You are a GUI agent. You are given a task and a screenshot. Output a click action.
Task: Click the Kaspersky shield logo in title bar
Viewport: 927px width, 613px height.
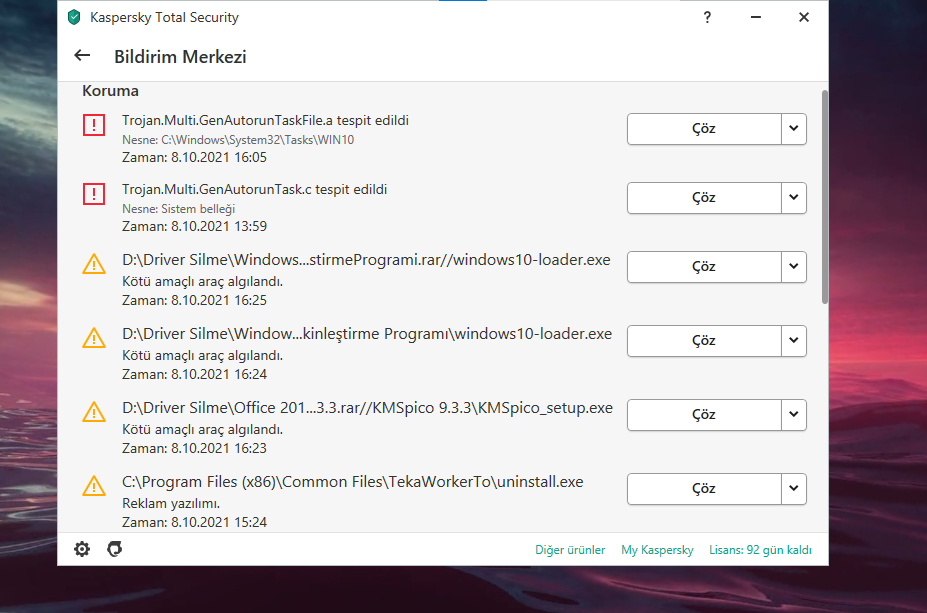(74, 17)
